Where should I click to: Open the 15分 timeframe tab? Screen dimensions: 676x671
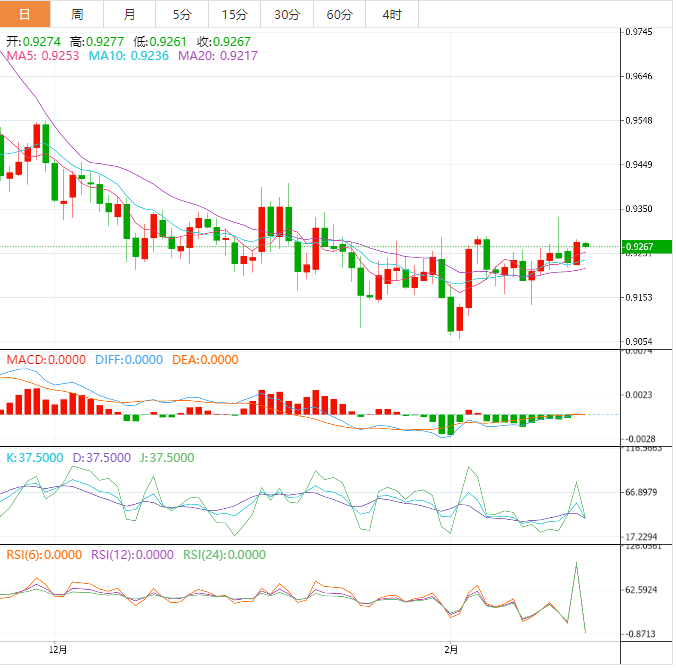234,14
